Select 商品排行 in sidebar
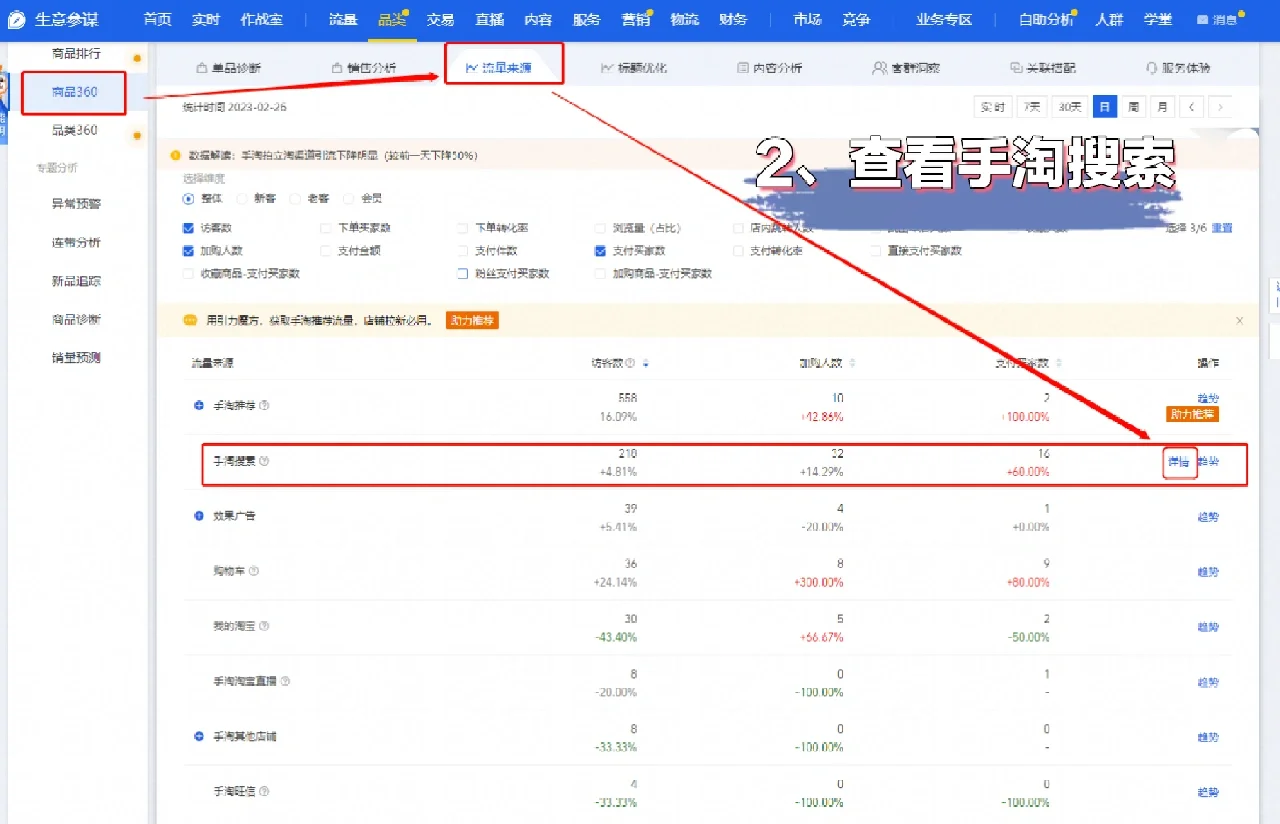The image size is (1280, 824). (76, 53)
